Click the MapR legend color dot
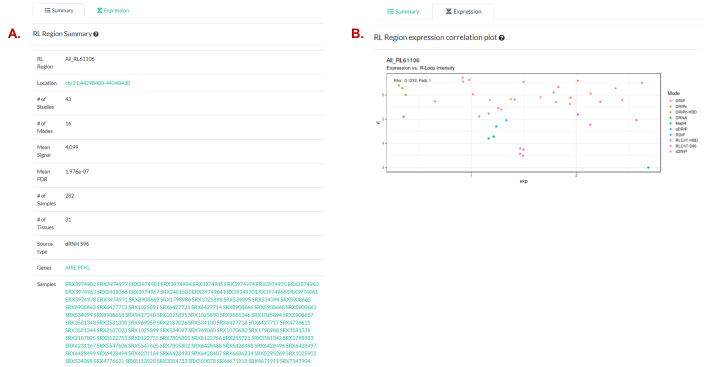The image size is (714, 367). [671, 123]
